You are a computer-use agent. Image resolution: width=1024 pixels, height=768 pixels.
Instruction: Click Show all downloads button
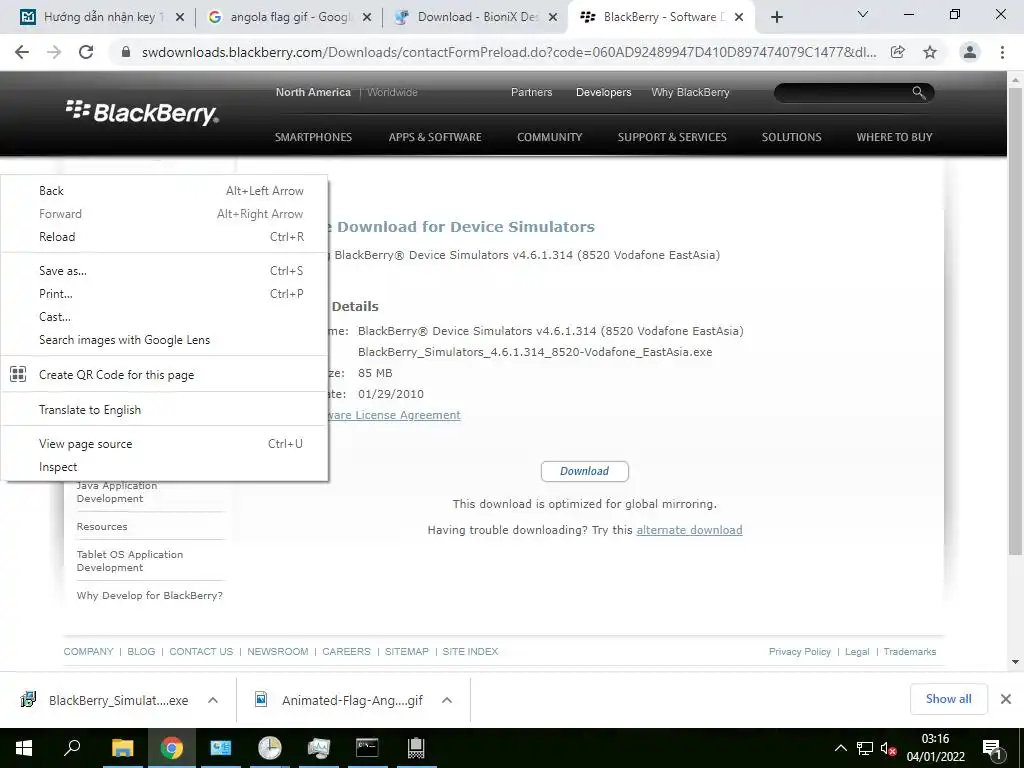click(x=948, y=699)
